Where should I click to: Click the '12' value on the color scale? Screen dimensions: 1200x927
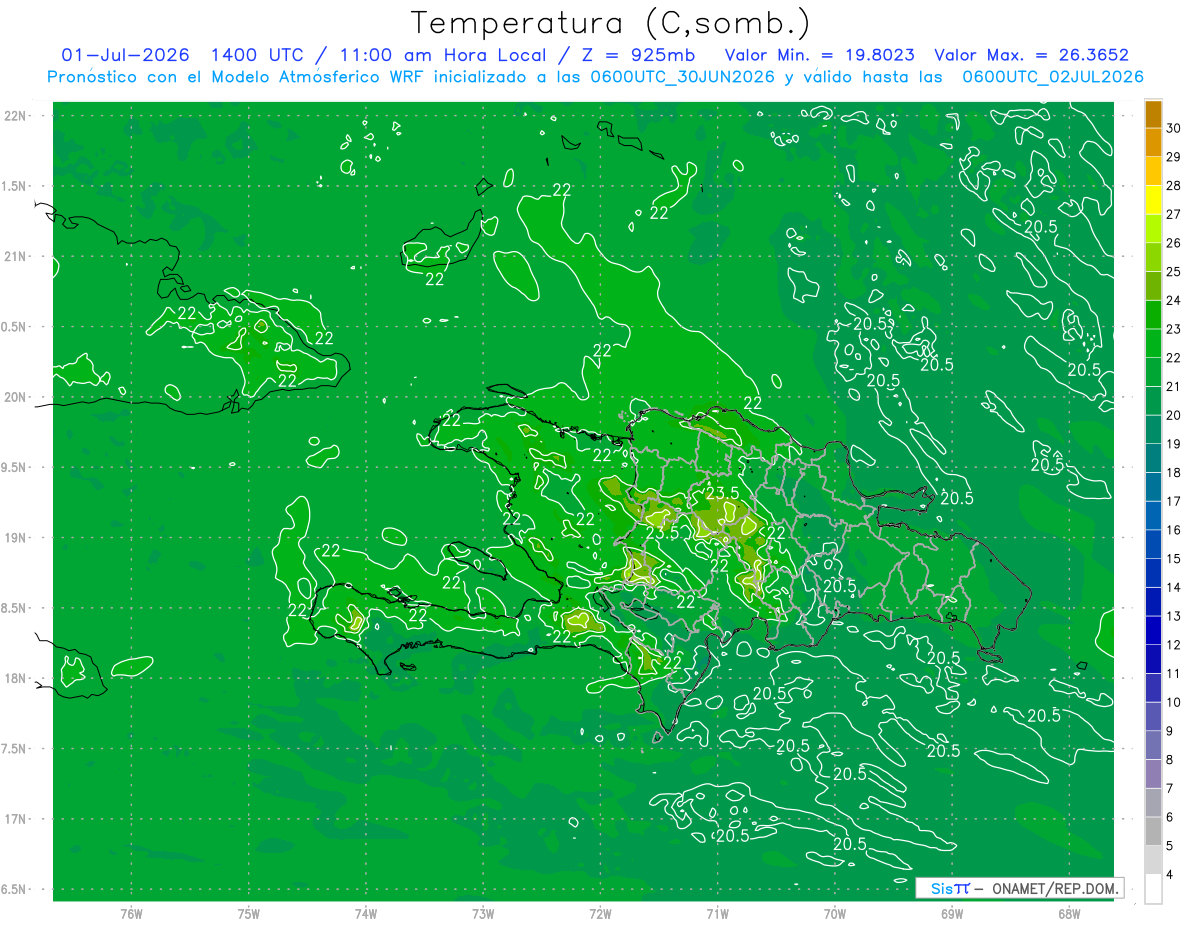tap(1174, 645)
